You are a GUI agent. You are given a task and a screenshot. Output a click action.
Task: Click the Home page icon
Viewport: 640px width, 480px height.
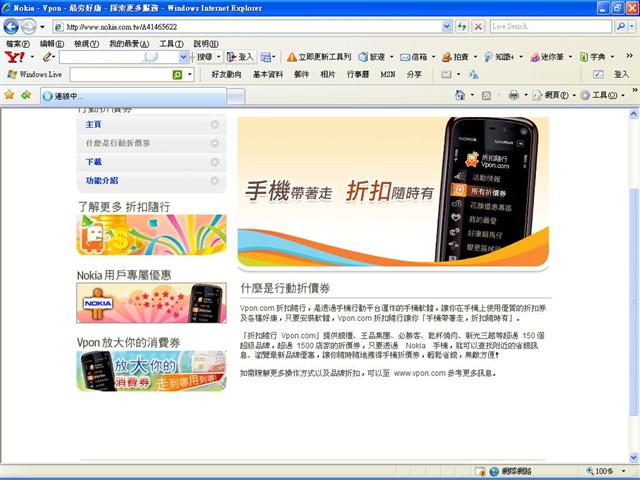pyautogui.click(x=460, y=96)
